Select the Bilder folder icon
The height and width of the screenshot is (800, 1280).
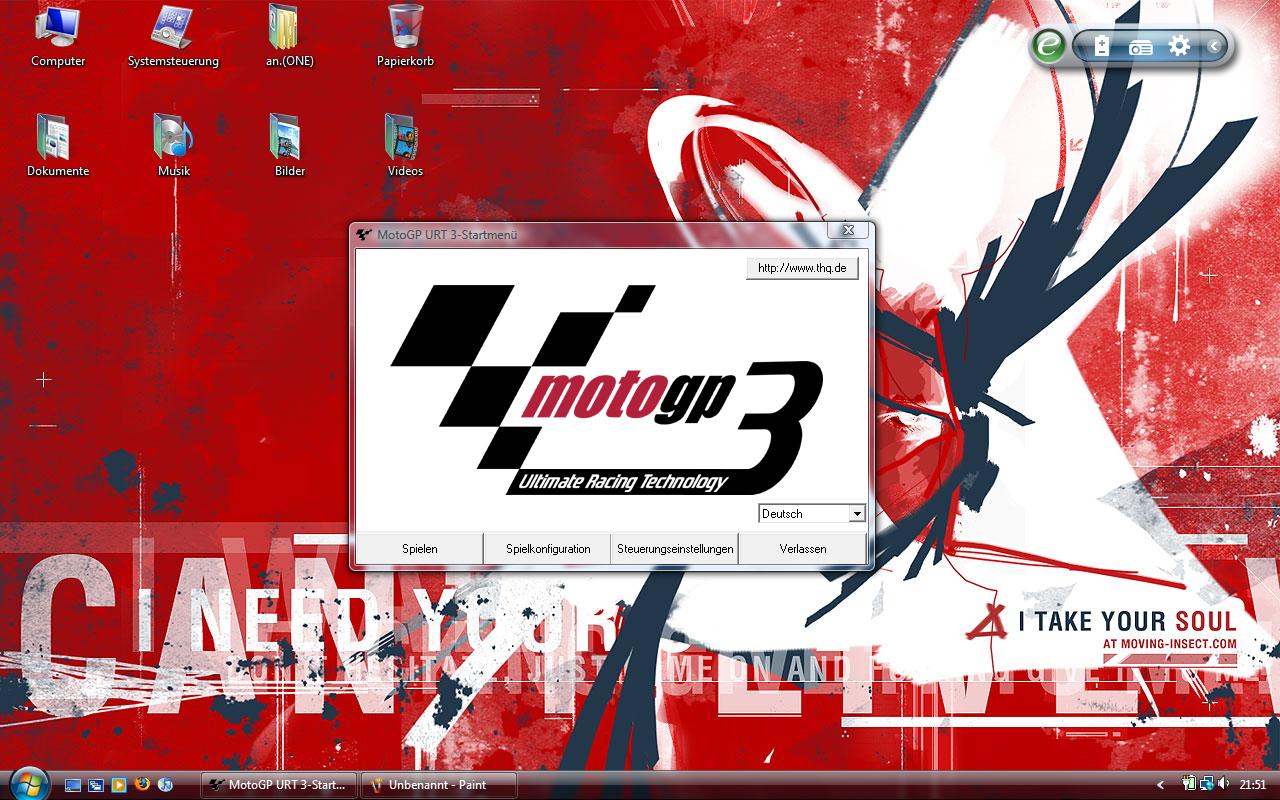pyautogui.click(x=289, y=146)
